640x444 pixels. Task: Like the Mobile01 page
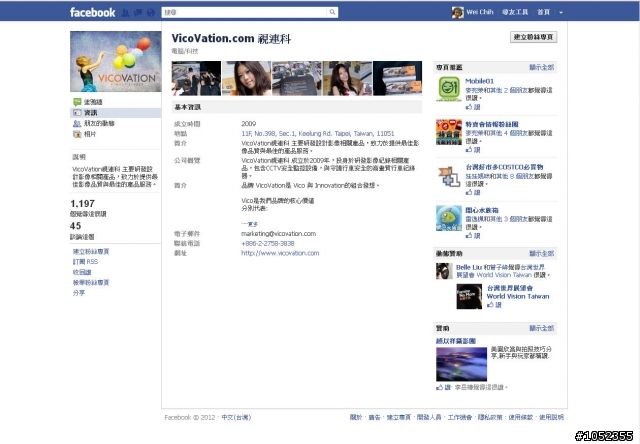473,107
